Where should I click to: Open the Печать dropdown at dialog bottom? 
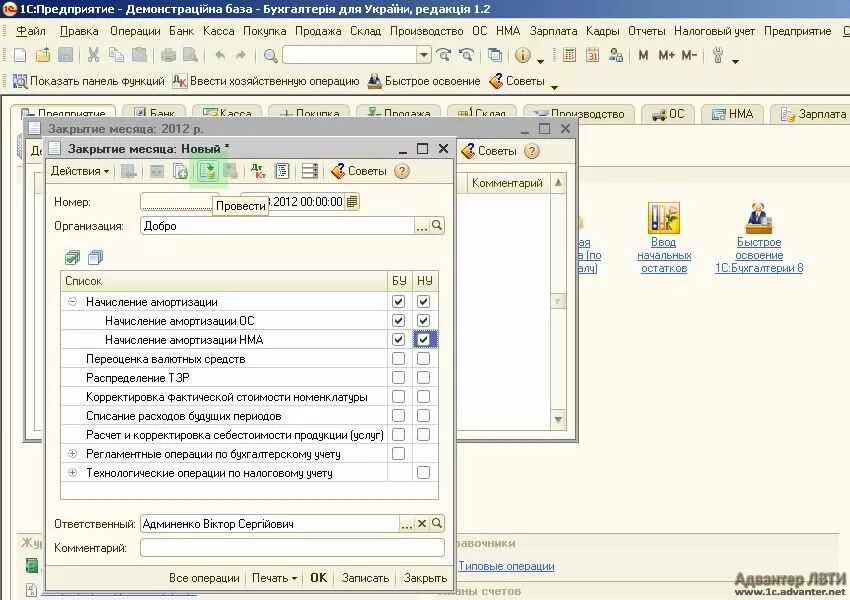(x=274, y=578)
